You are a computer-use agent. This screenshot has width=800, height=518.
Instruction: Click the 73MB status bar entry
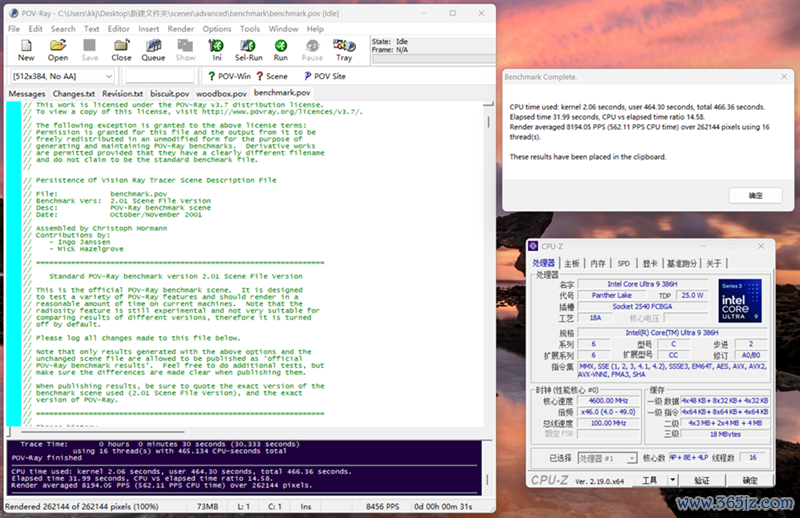tap(207, 506)
